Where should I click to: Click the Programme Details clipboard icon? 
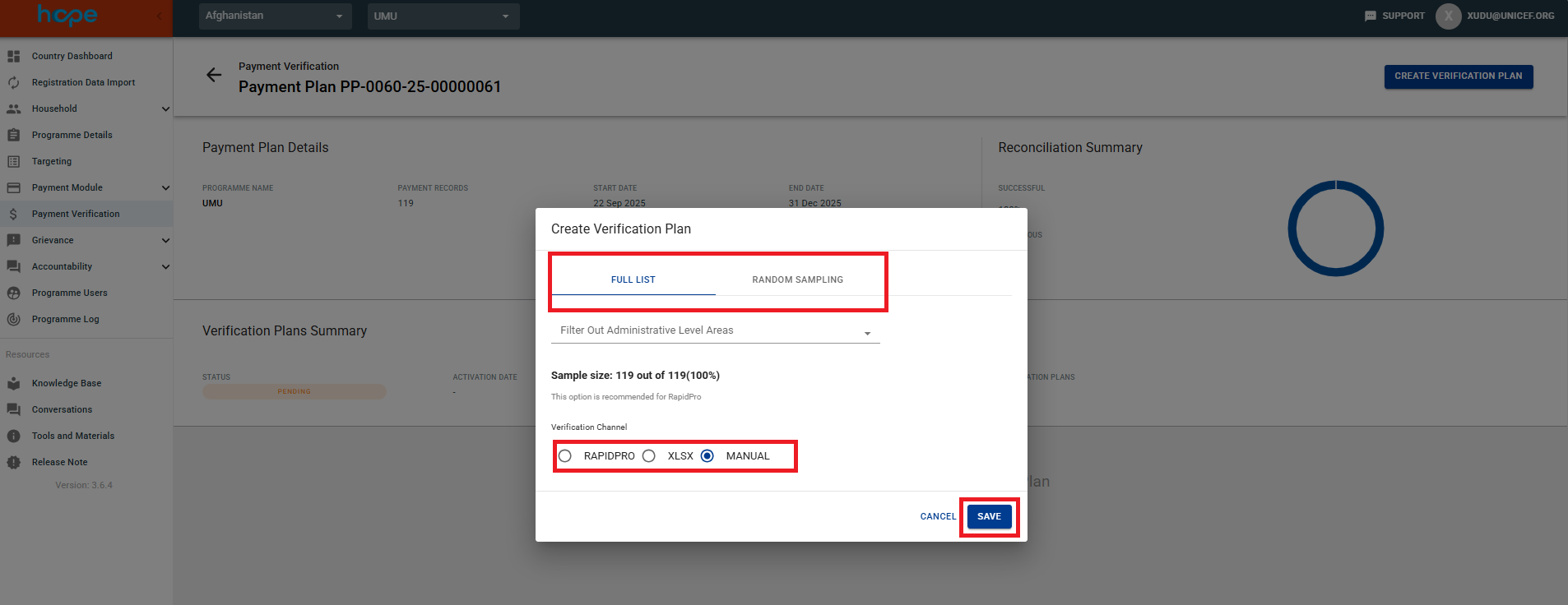[13, 135]
